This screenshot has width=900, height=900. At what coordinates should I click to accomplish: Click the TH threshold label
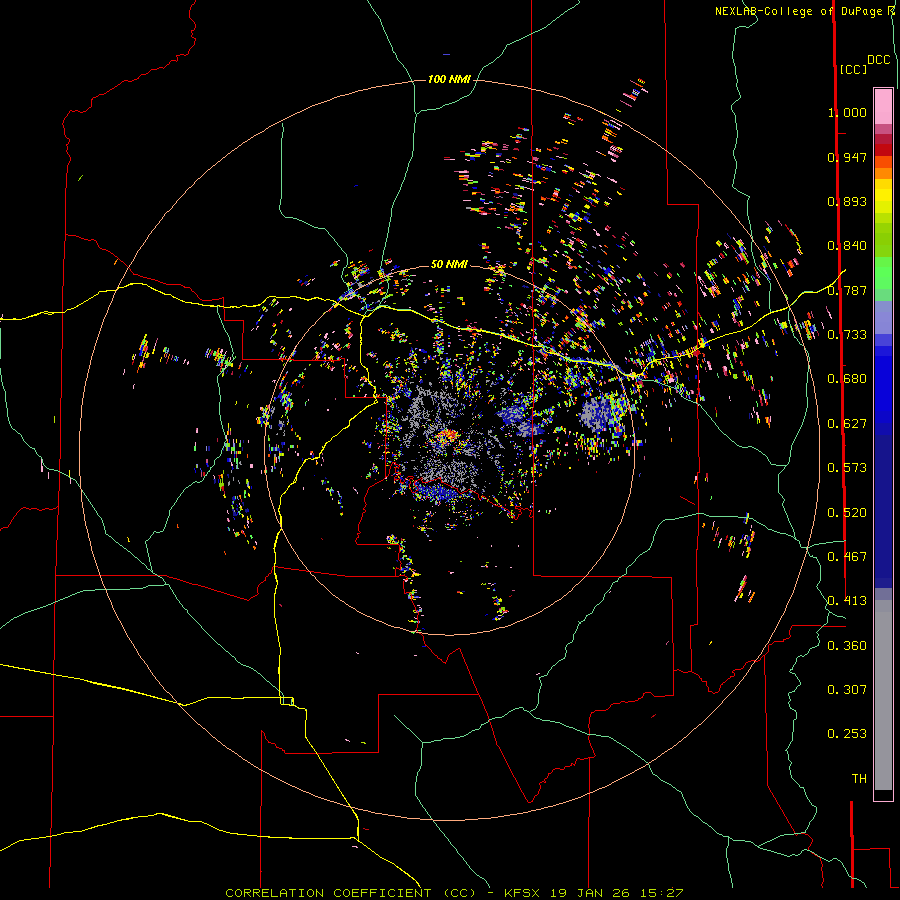coord(859,779)
